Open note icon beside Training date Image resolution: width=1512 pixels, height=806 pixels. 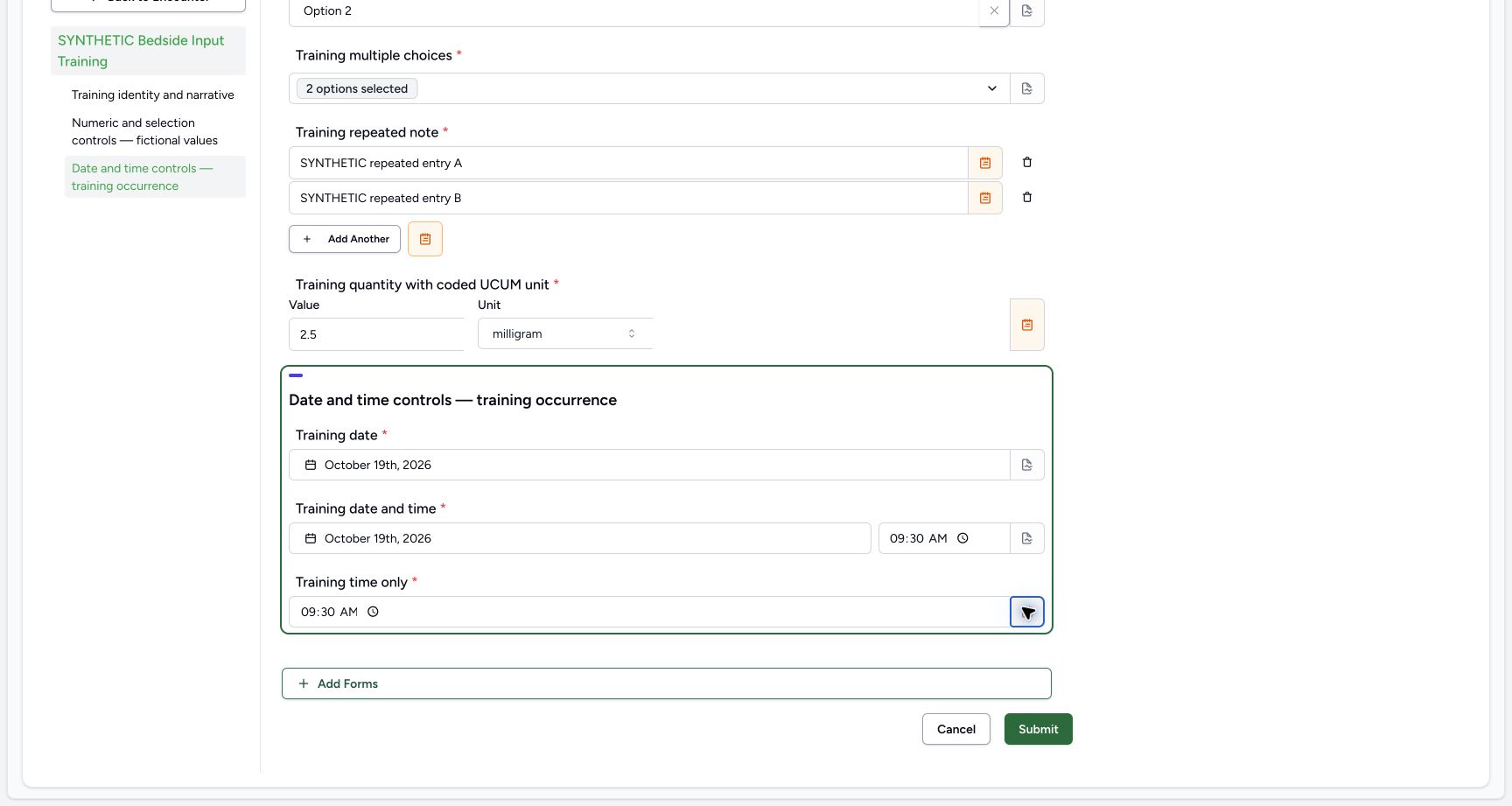coord(1027,465)
